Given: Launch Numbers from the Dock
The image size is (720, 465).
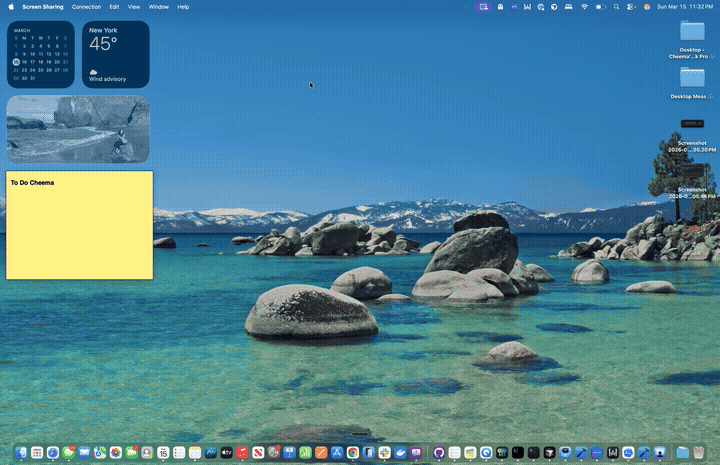Looking at the screenshot, I should (305, 453).
